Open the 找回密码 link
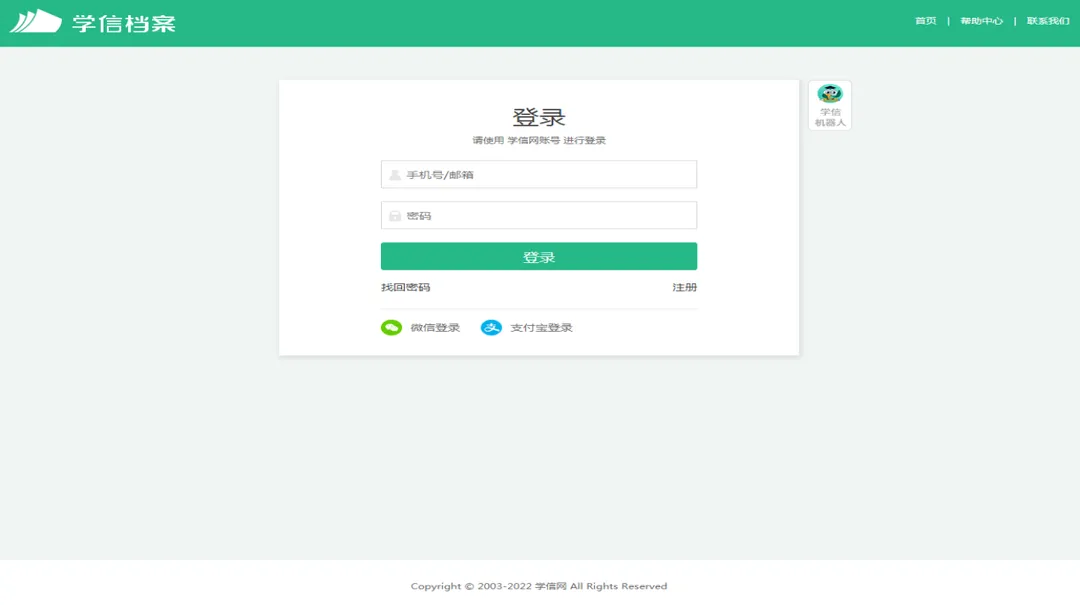Image resolution: width=1080 pixels, height=605 pixels. click(x=406, y=287)
